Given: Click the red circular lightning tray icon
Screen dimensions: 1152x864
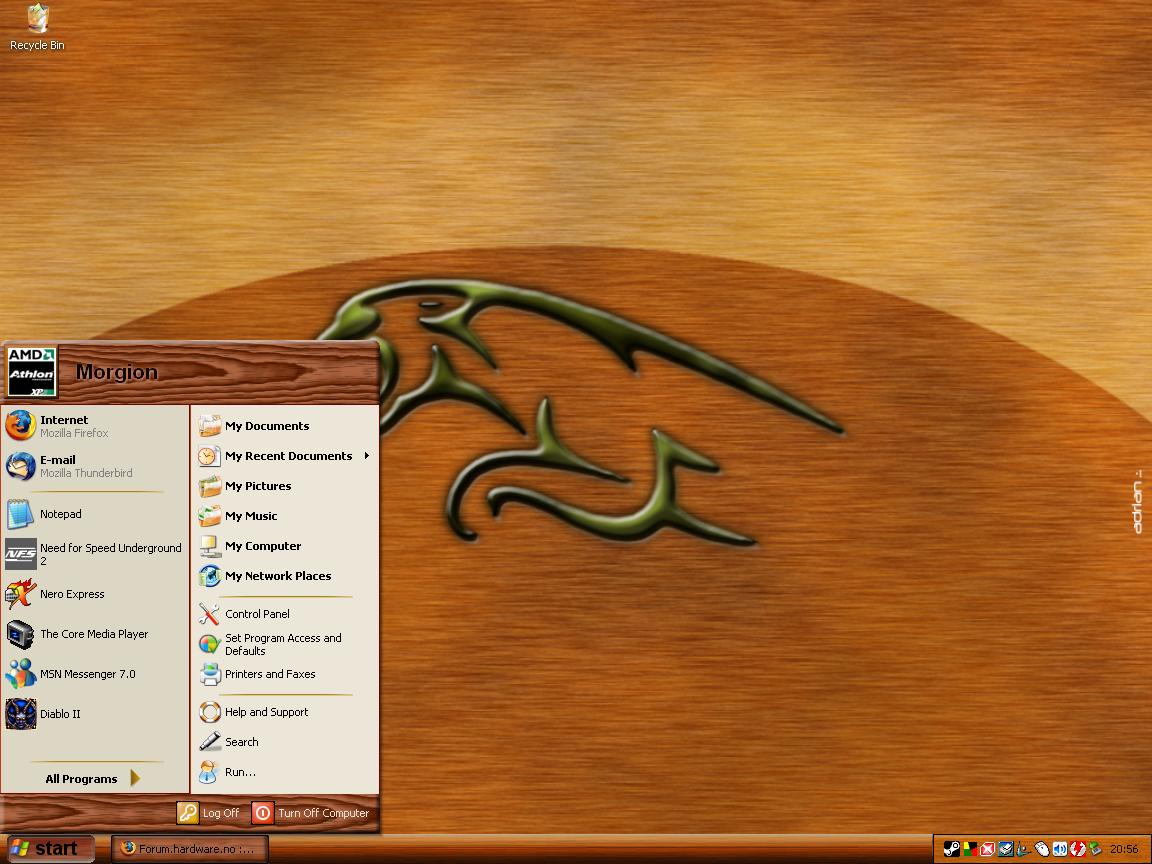Looking at the screenshot, I should point(1078,849).
